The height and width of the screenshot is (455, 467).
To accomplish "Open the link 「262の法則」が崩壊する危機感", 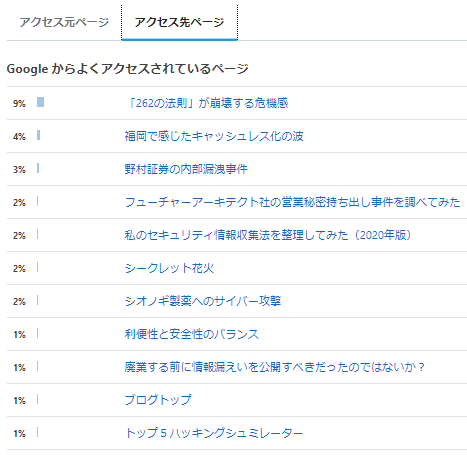I will click(x=207, y=103).
